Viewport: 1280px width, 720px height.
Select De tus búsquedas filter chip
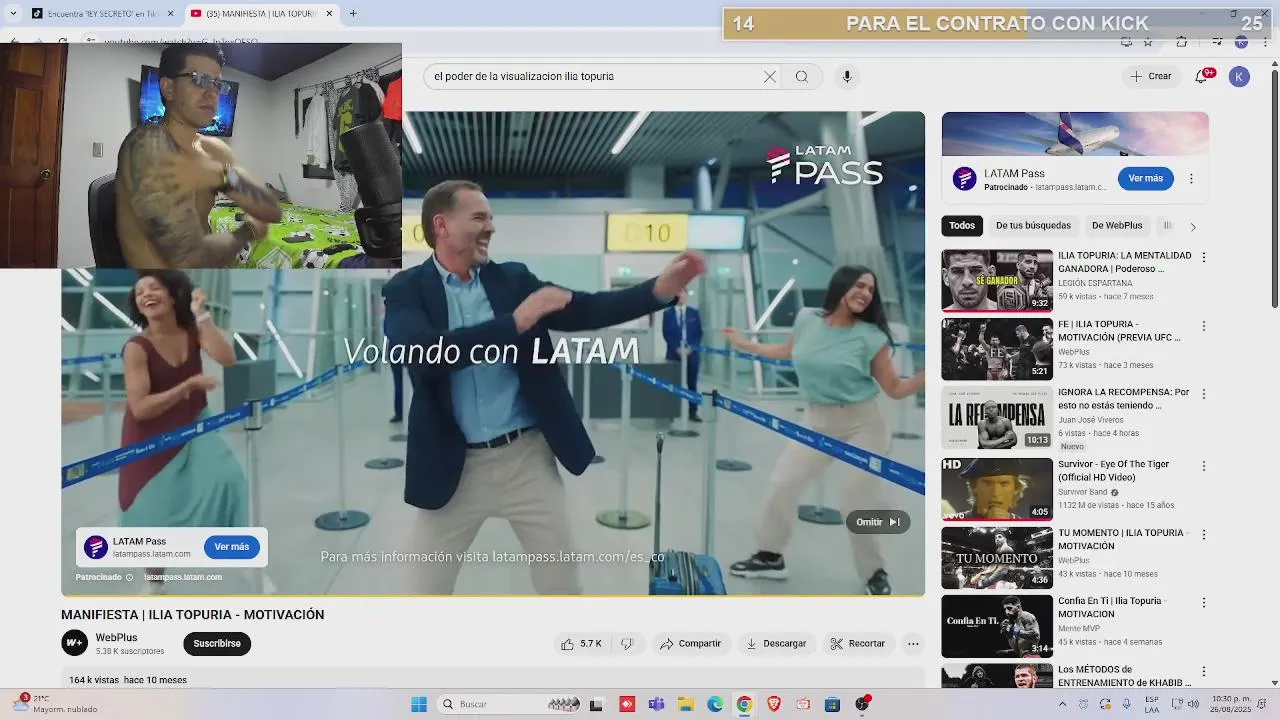(1033, 226)
